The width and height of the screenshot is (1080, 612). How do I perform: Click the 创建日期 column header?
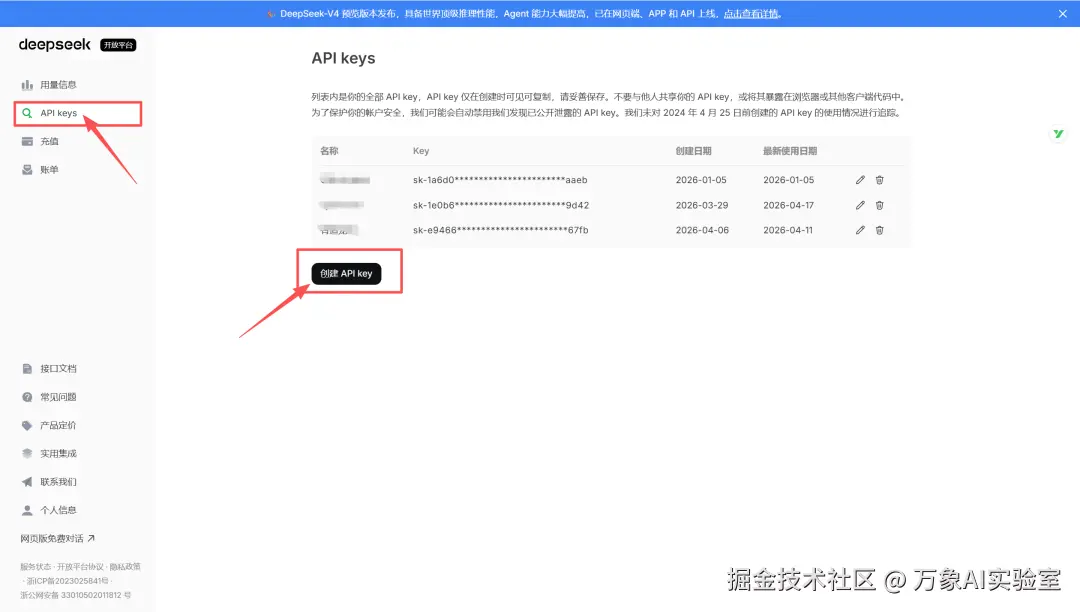point(694,151)
